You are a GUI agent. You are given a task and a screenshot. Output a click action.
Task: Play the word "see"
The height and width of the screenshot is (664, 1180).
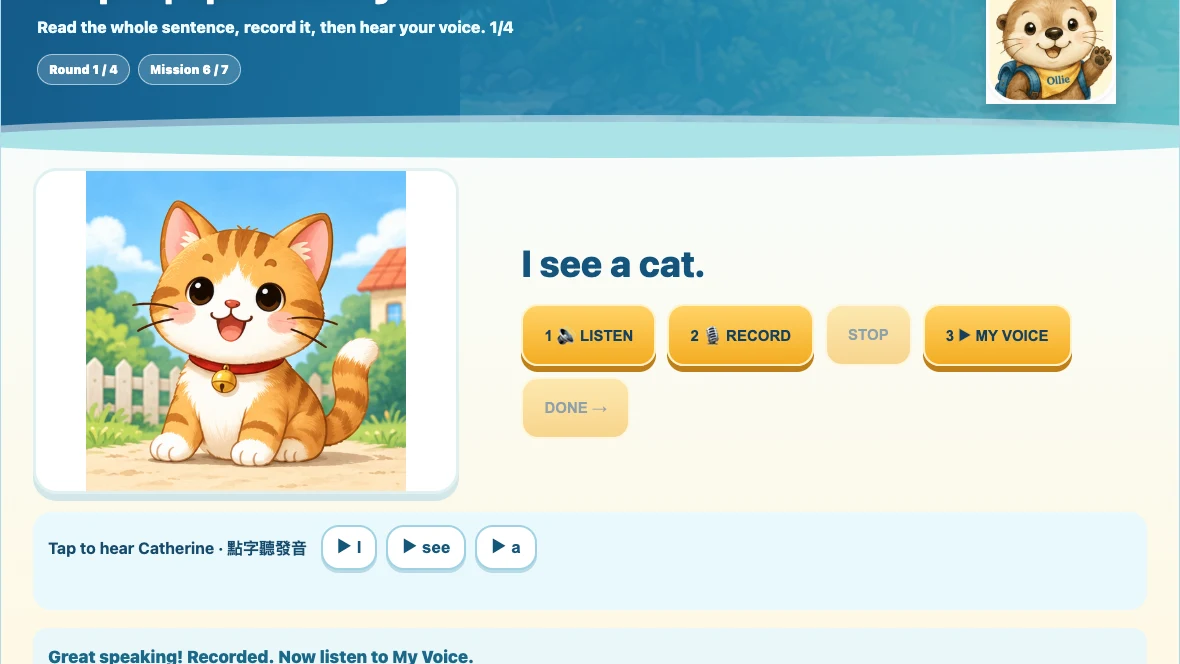point(426,547)
